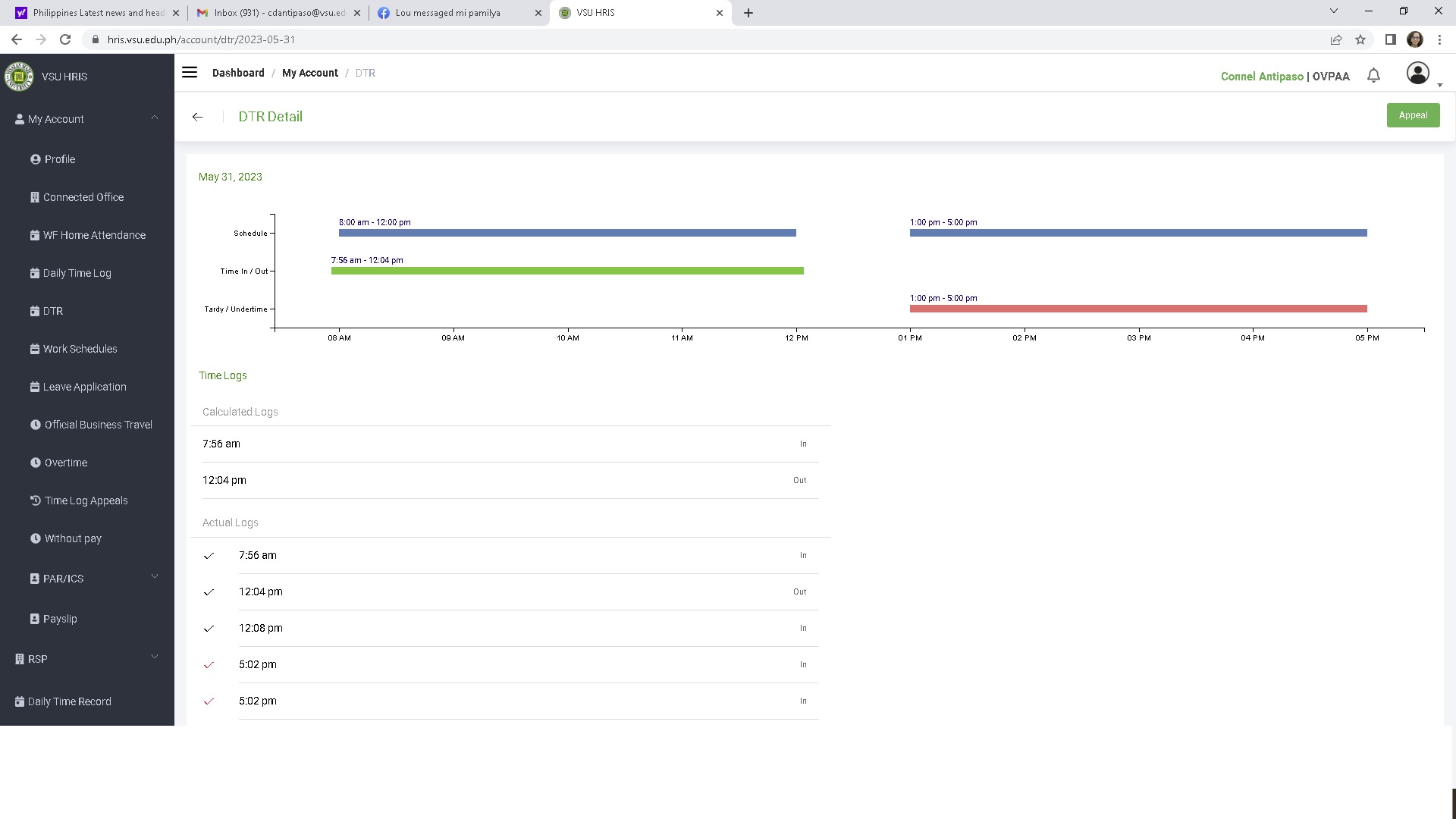Viewport: 1456px width, 819px height.
Task: Open the user avatar menu
Action: (x=1417, y=74)
